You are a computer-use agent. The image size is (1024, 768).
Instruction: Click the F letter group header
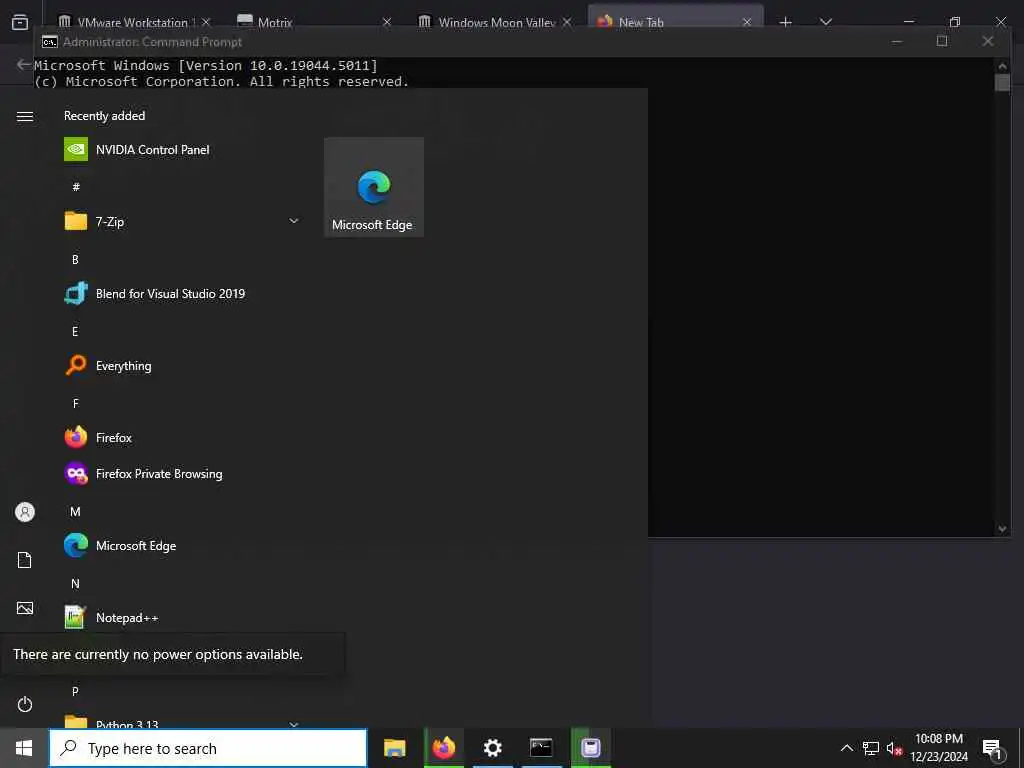point(75,403)
